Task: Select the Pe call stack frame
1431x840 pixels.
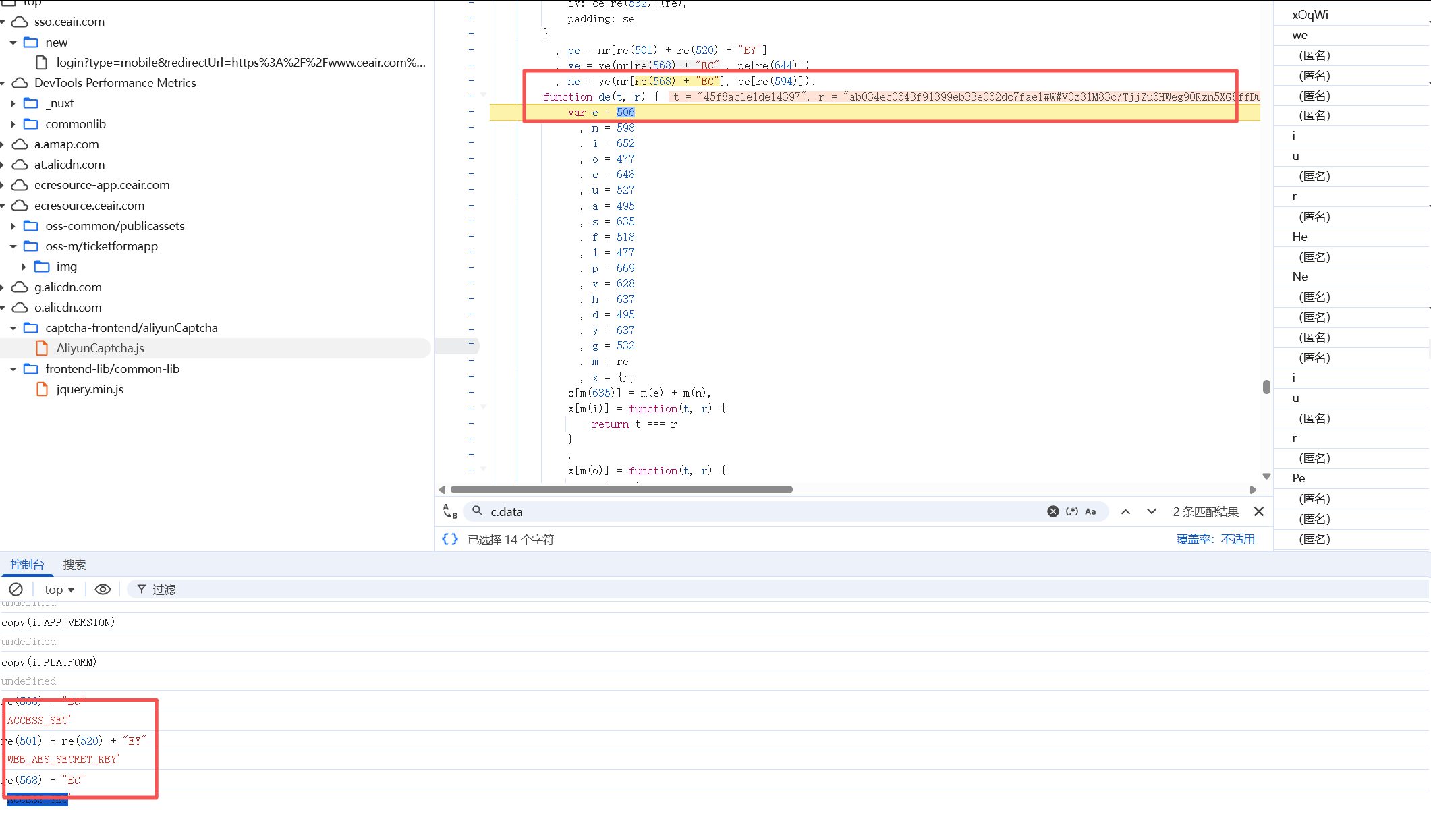Action: (1299, 478)
